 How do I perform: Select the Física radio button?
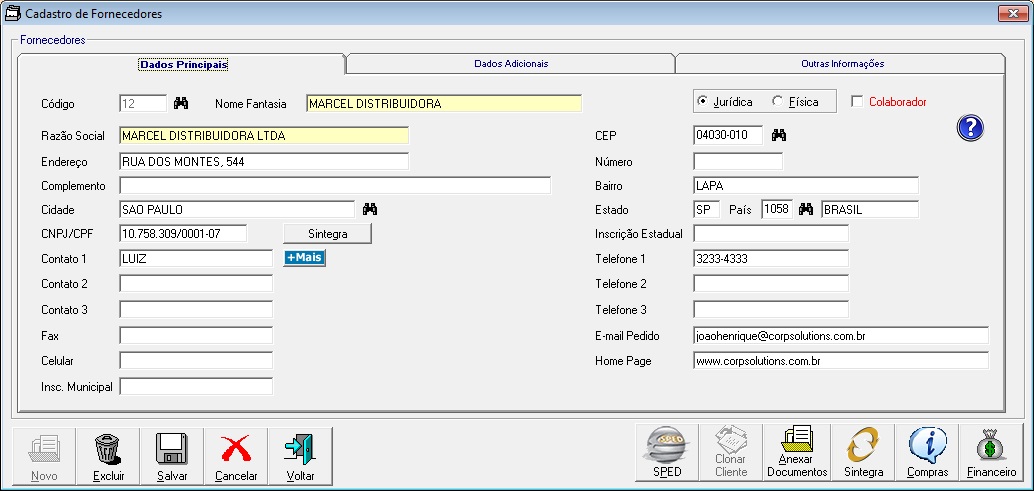778,102
